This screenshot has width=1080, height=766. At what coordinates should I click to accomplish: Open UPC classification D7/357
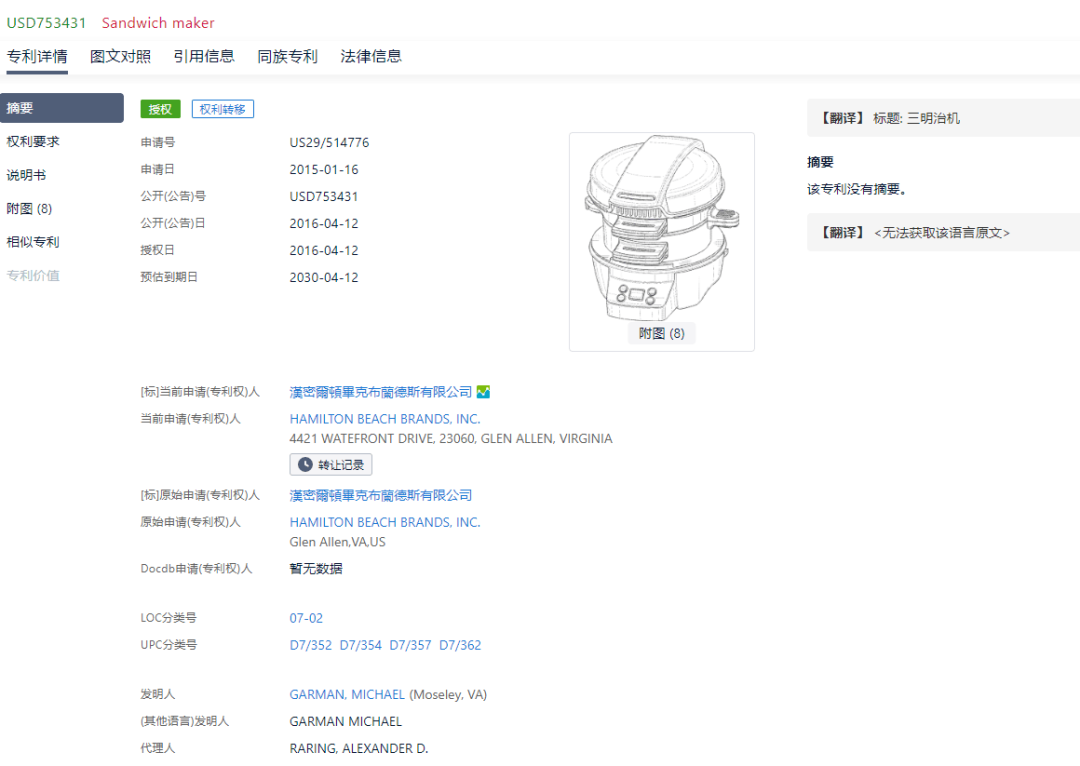411,645
